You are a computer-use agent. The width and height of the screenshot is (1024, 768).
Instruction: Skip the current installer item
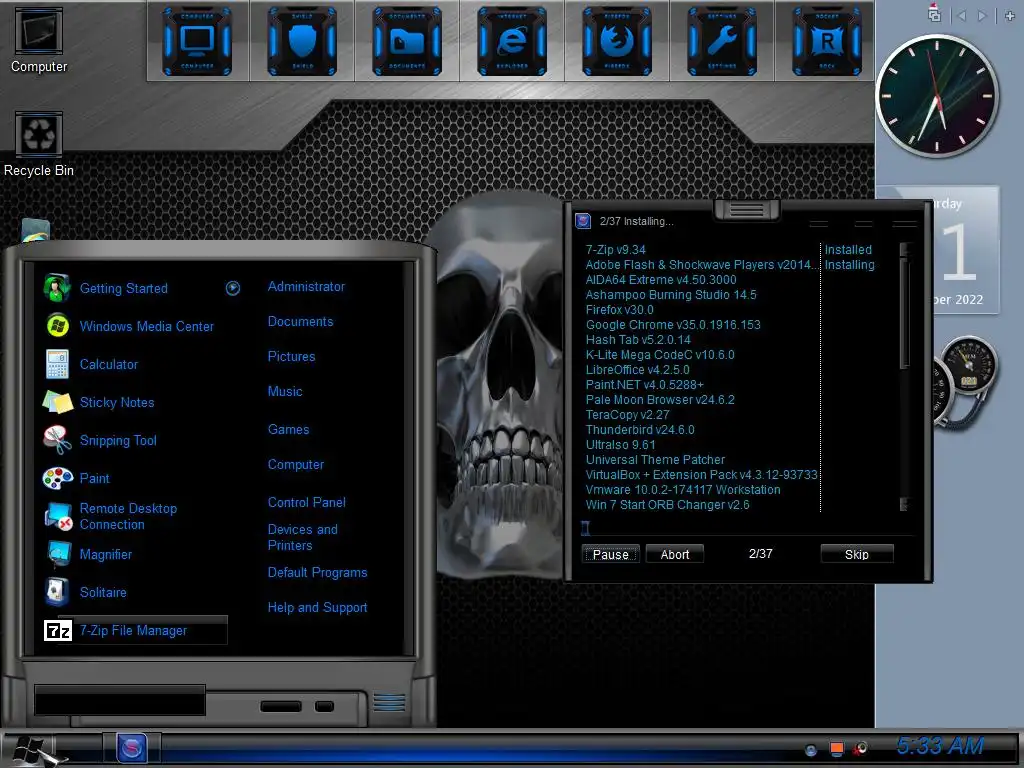pos(857,554)
